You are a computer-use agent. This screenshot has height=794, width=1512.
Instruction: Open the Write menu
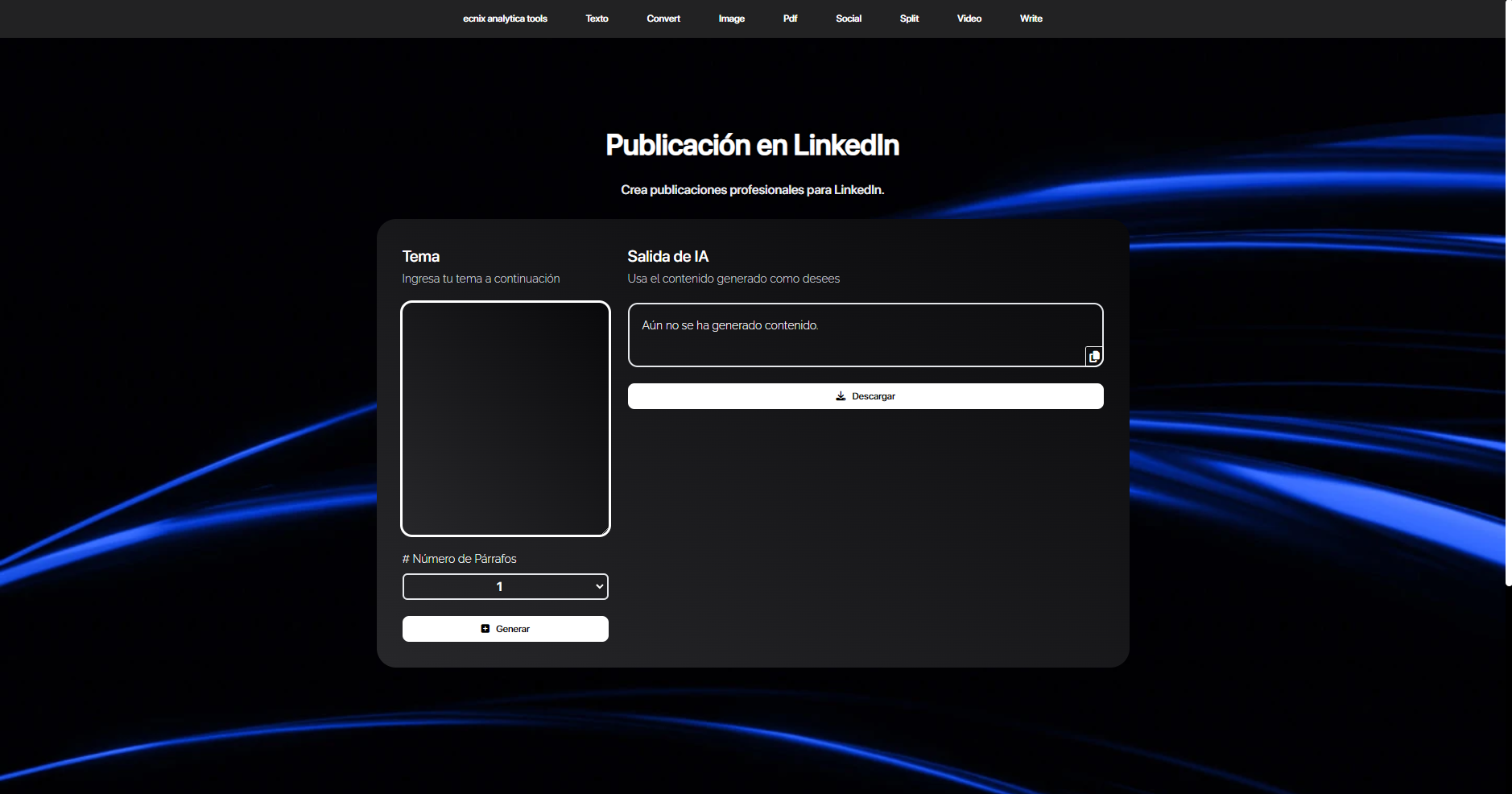tap(1031, 19)
